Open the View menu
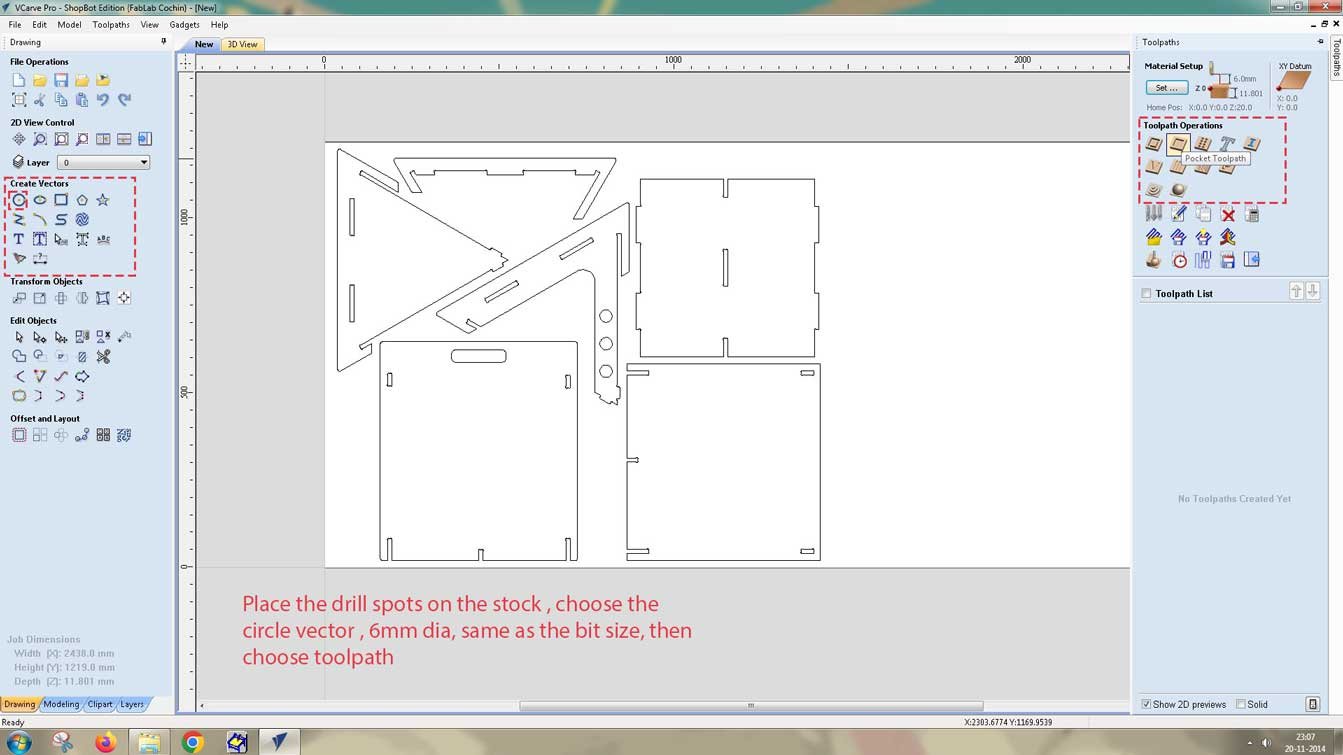The width and height of the screenshot is (1343, 755). tap(149, 24)
